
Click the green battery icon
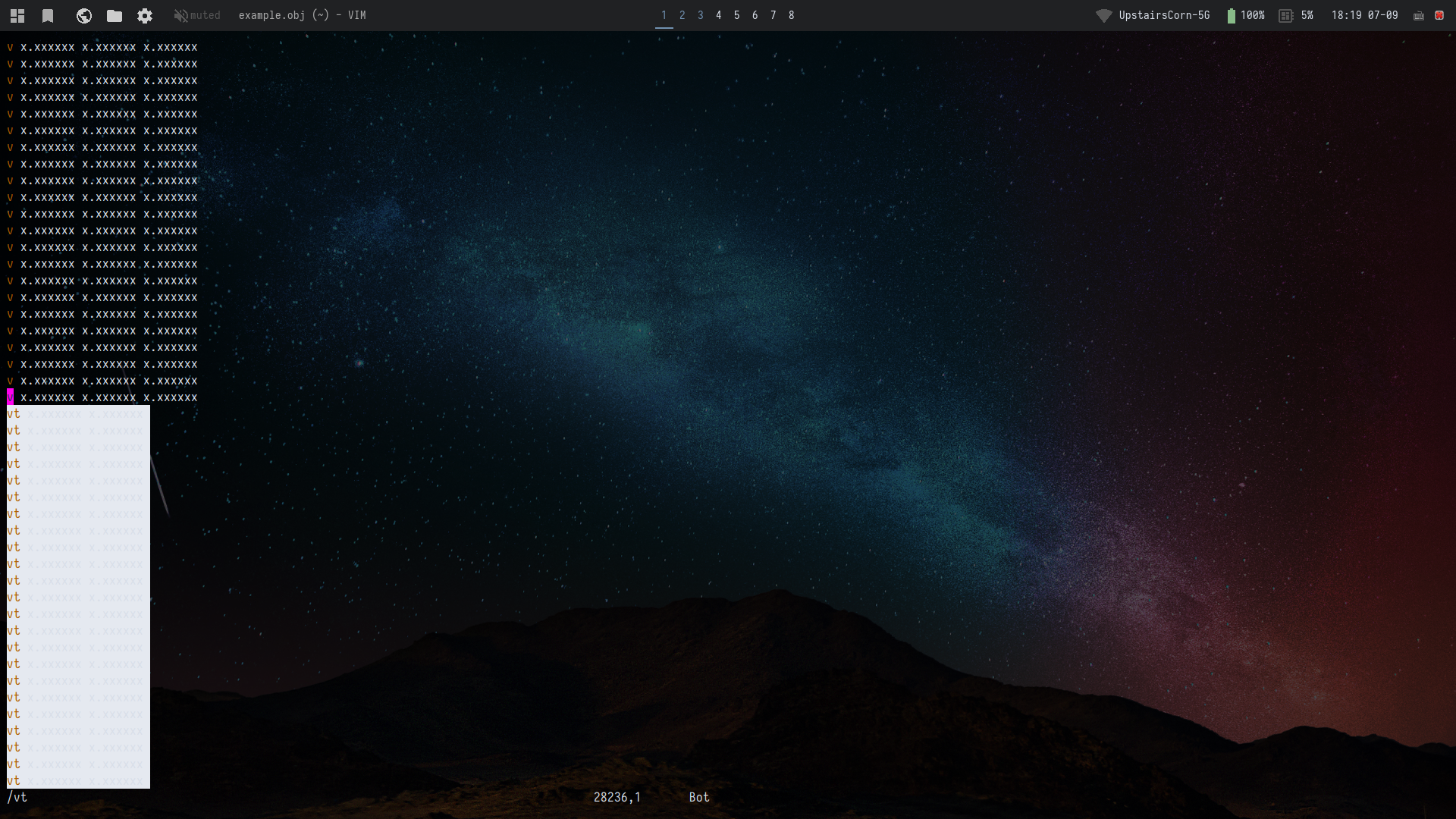[x=1231, y=15]
